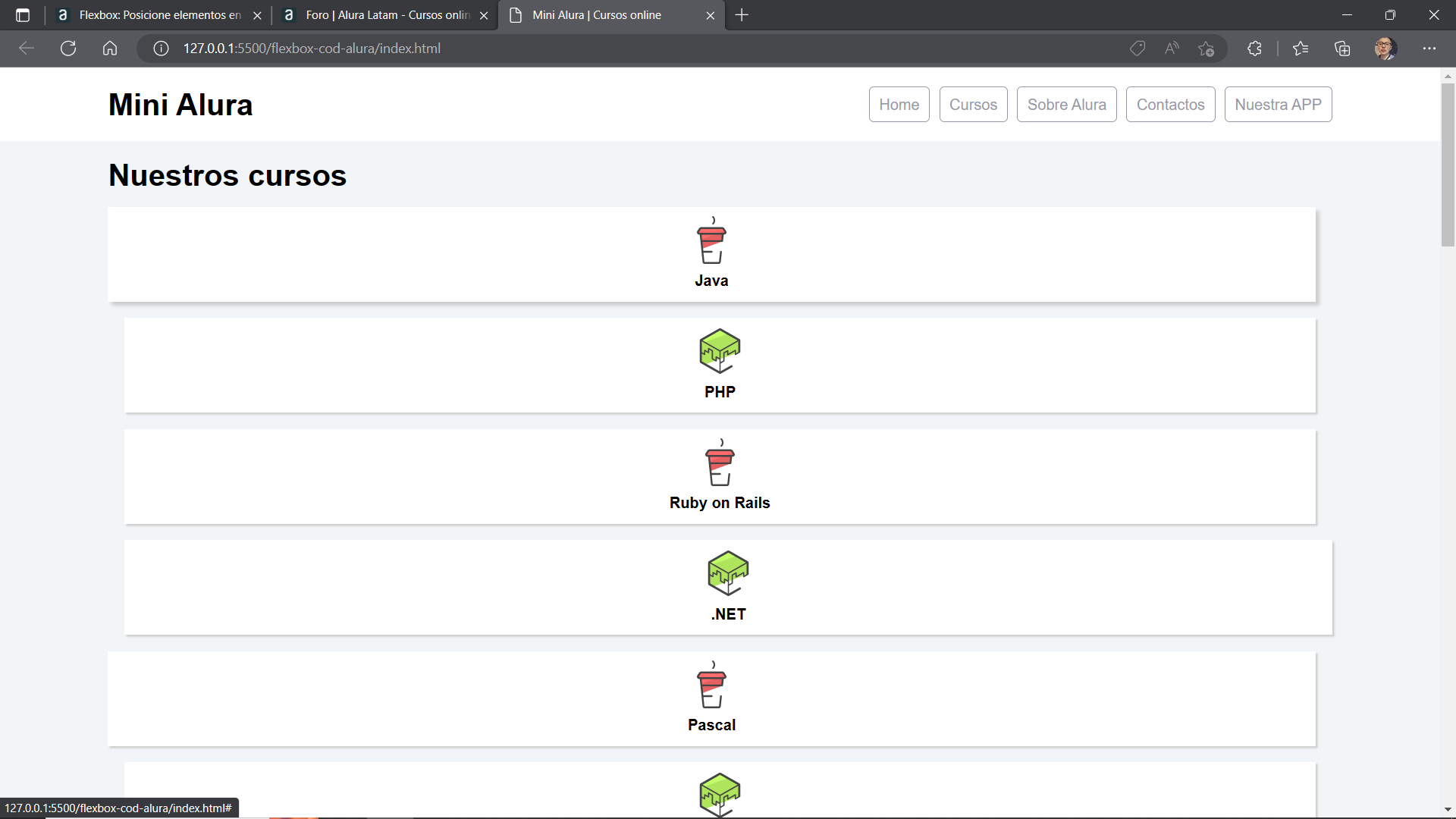Close the Foro Alura Latam tab
The height and width of the screenshot is (819, 1456).
(x=484, y=15)
